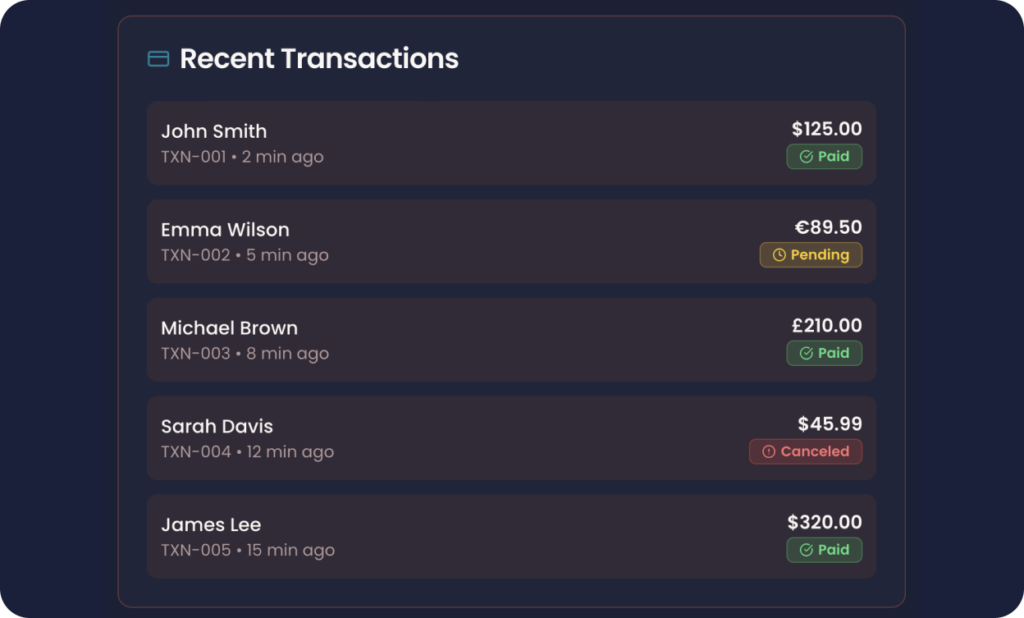Select the Pending status badge for Emma Wilson
The height and width of the screenshot is (618, 1024).
point(810,255)
